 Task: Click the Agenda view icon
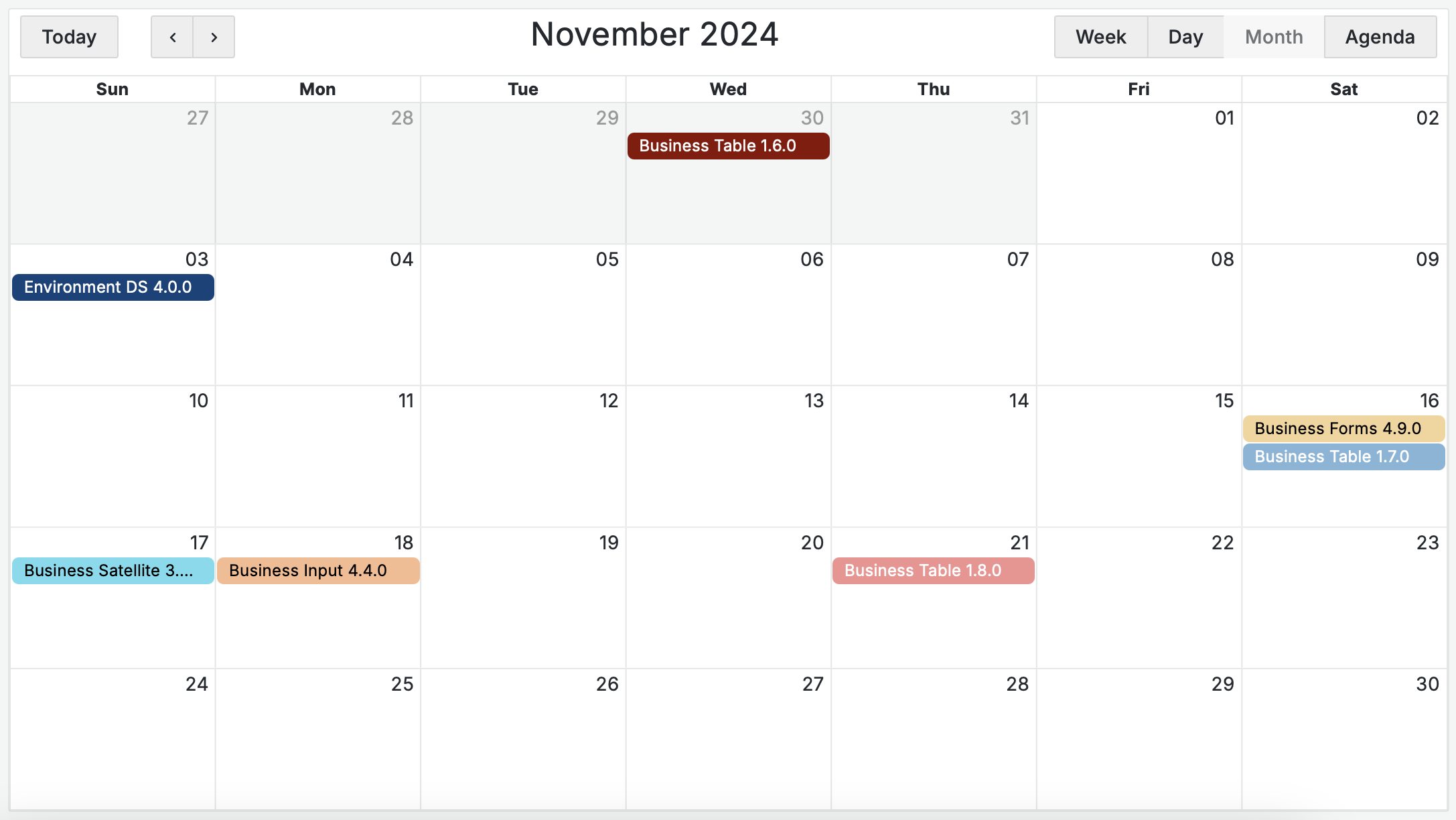[x=1382, y=37]
